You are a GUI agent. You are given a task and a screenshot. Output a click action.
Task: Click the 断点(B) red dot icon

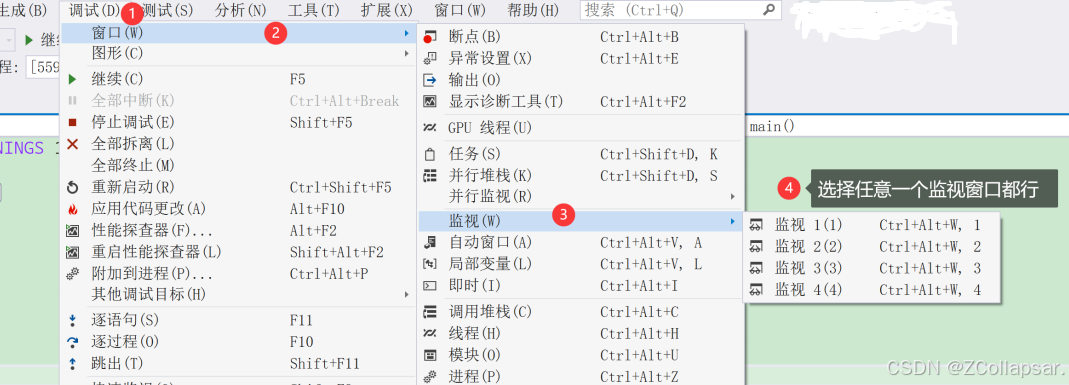(x=430, y=37)
